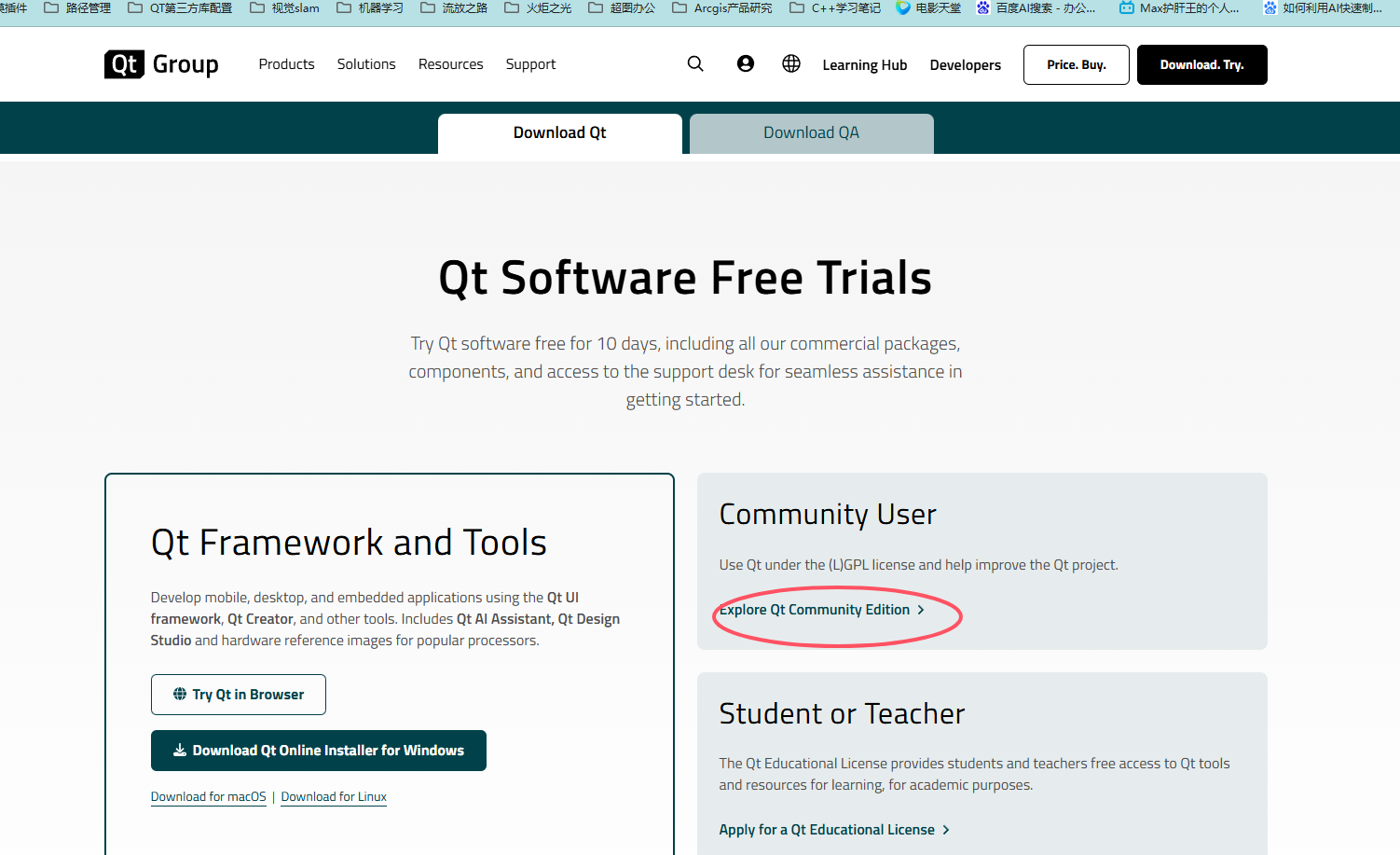Click the Download. Try. button
Screen dimensions: 1400x855
click(1202, 64)
